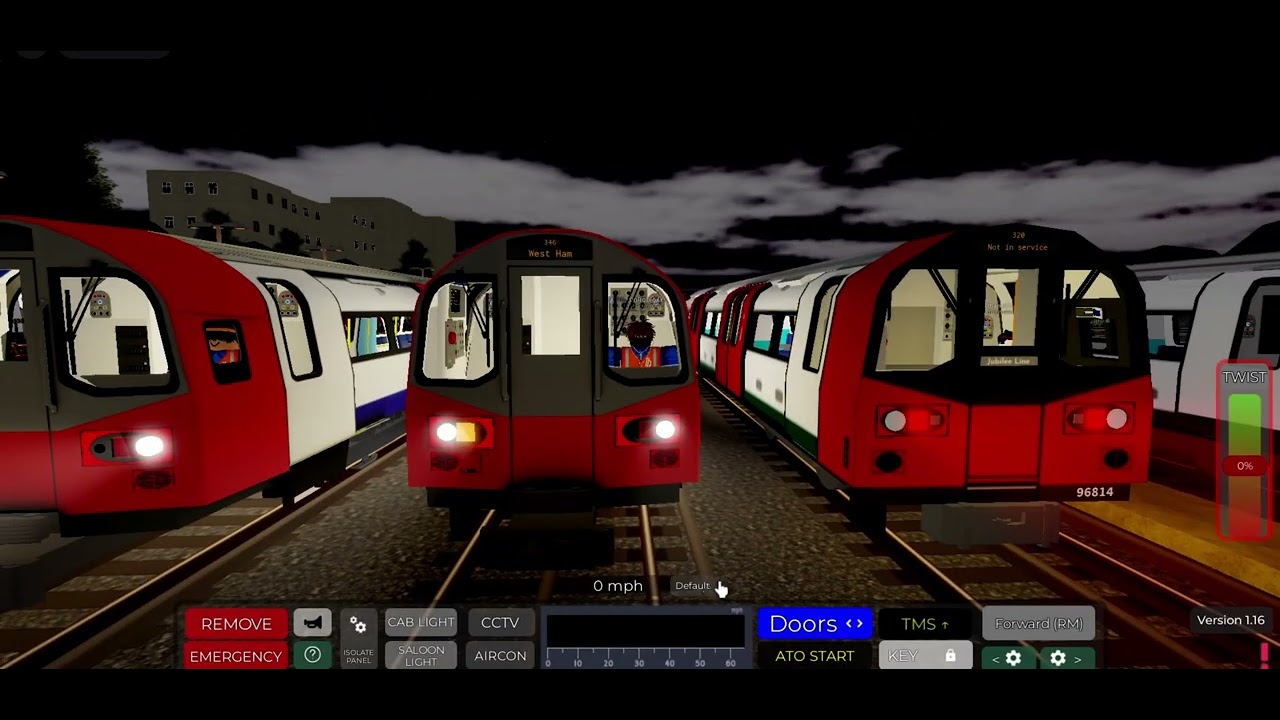Sound the horn icon button
1280x720 pixels.
click(312, 623)
